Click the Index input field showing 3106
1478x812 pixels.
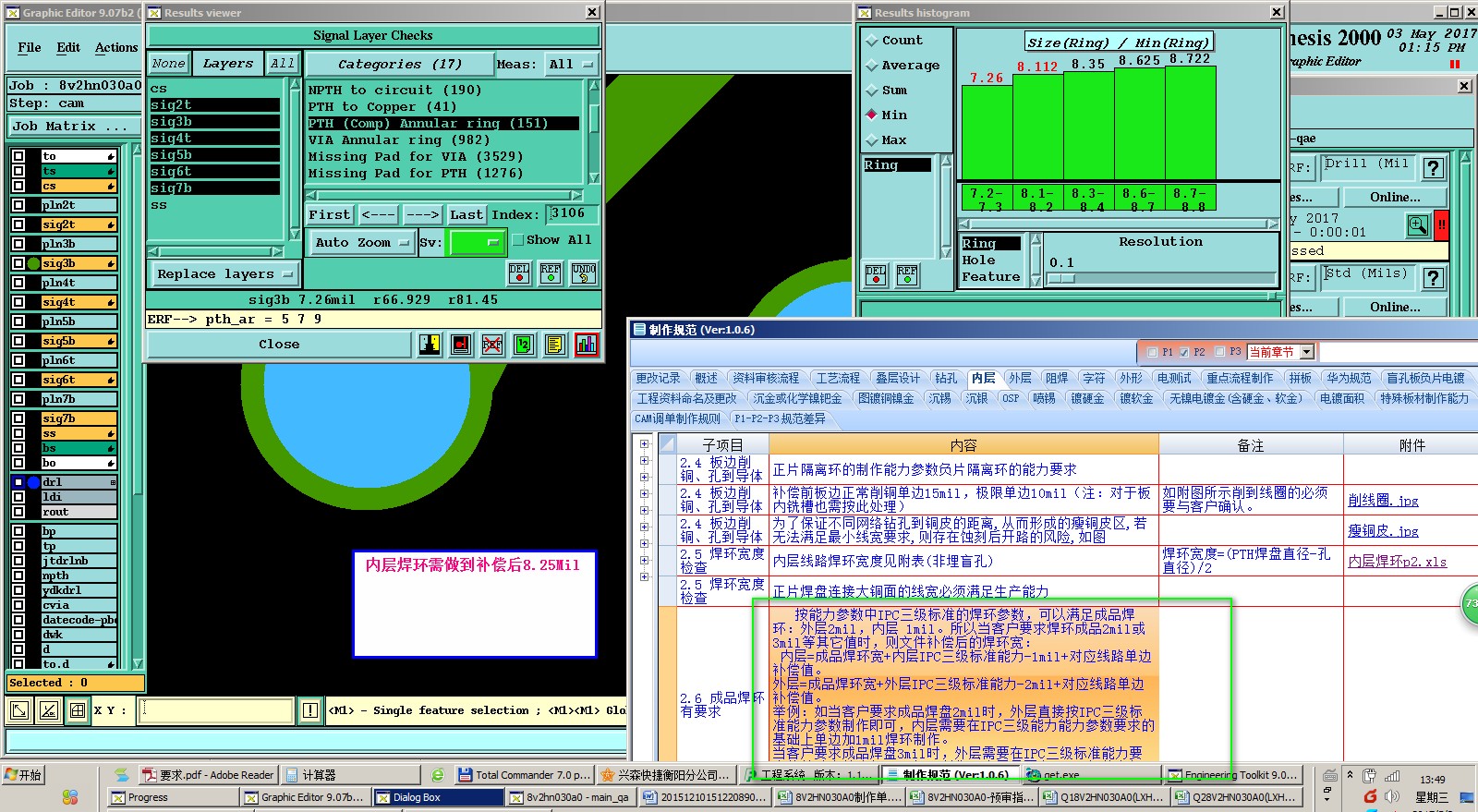coord(573,214)
